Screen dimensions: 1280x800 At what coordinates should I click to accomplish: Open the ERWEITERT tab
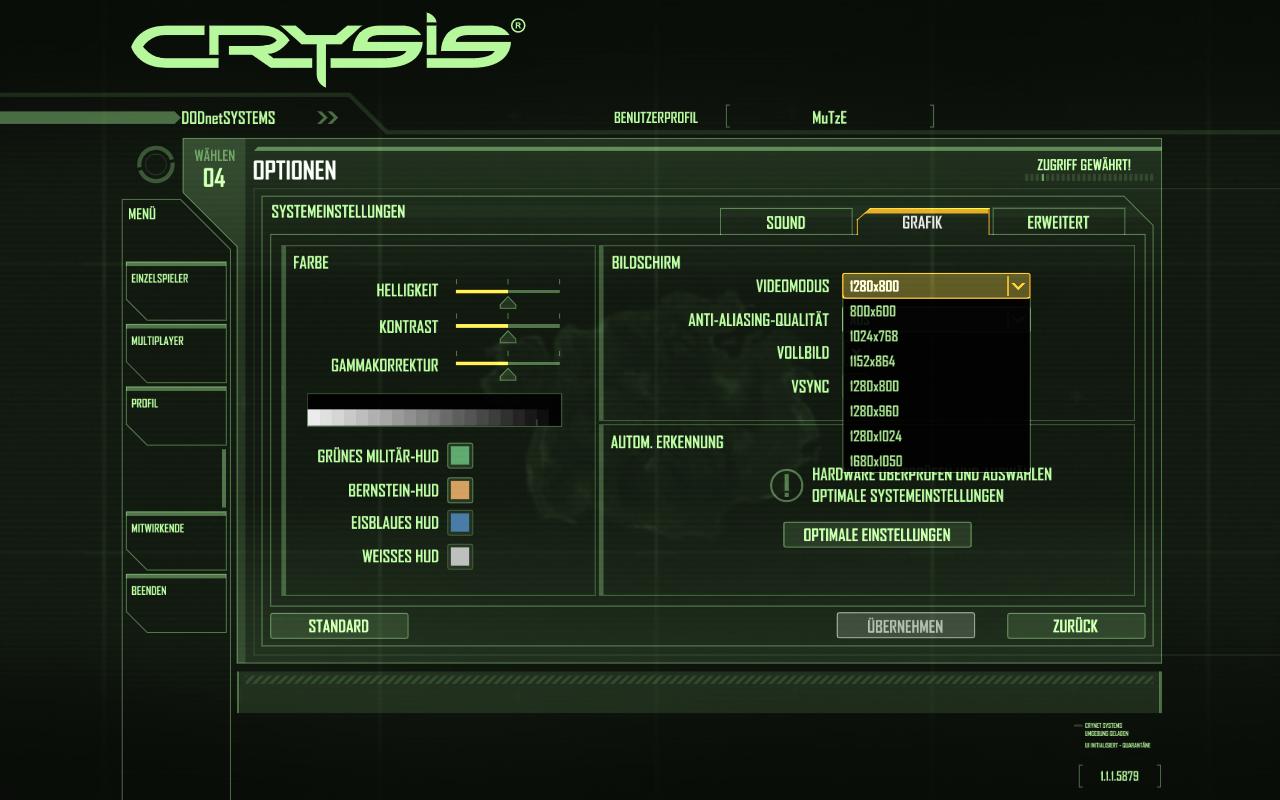click(x=1058, y=222)
